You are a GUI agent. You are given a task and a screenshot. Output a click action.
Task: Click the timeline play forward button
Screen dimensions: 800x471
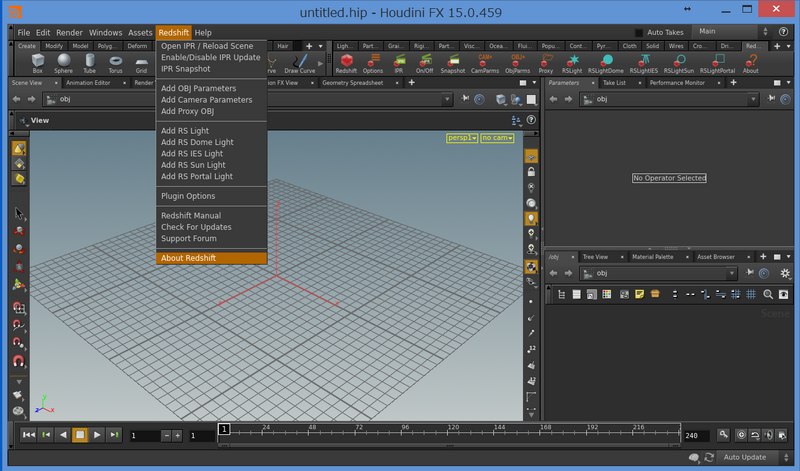pos(97,435)
